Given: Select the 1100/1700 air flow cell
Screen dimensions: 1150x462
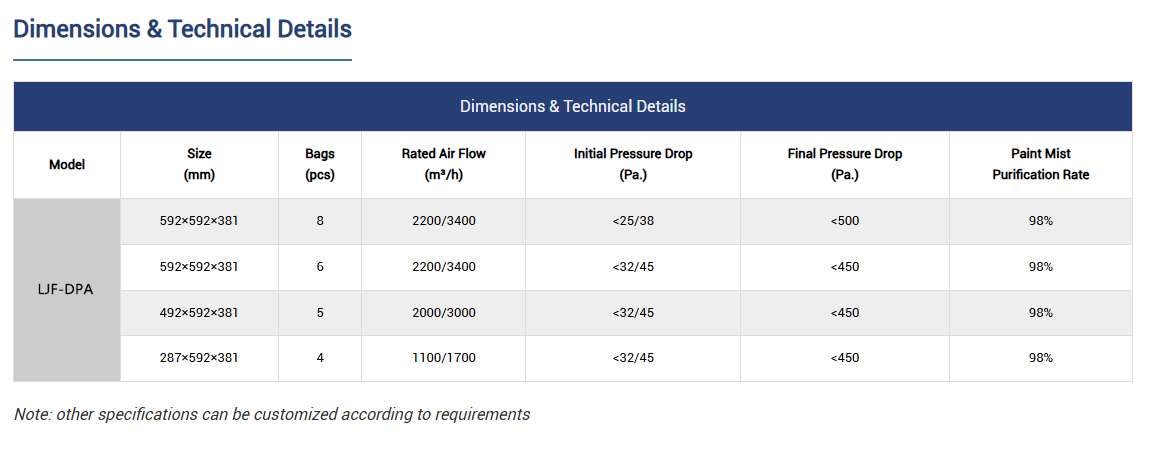Looking at the screenshot, I should click(443, 358).
